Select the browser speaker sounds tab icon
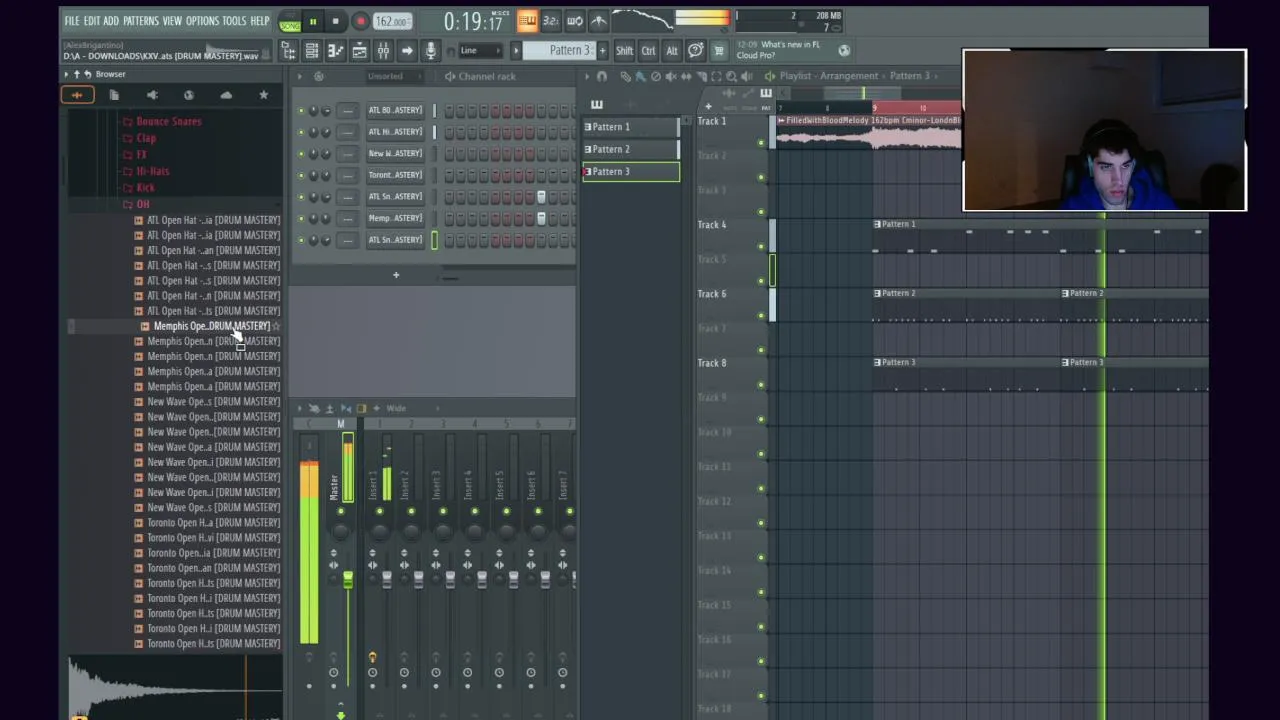The height and width of the screenshot is (720, 1280). (152, 95)
